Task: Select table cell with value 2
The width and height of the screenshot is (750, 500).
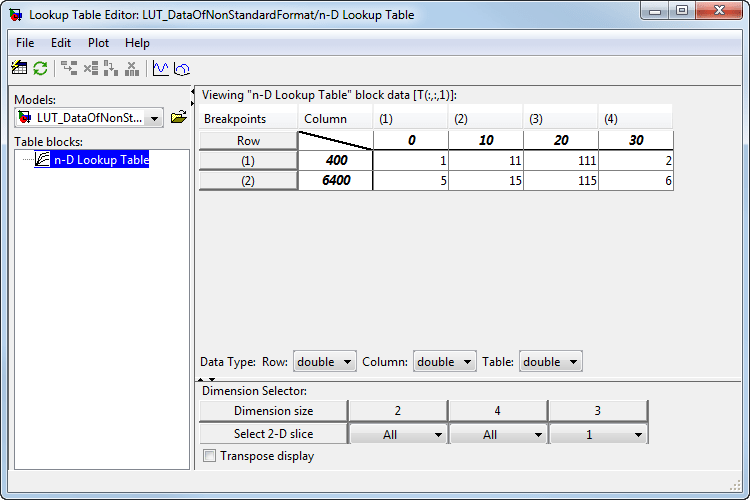Action: [x=636, y=160]
